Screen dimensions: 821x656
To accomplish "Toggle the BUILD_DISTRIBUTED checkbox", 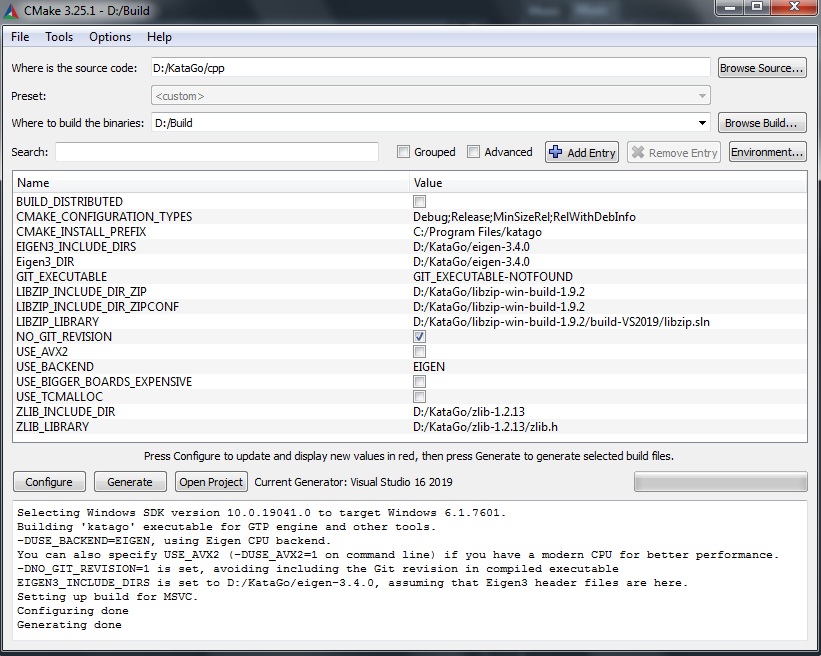I will click(x=419, y=202).
